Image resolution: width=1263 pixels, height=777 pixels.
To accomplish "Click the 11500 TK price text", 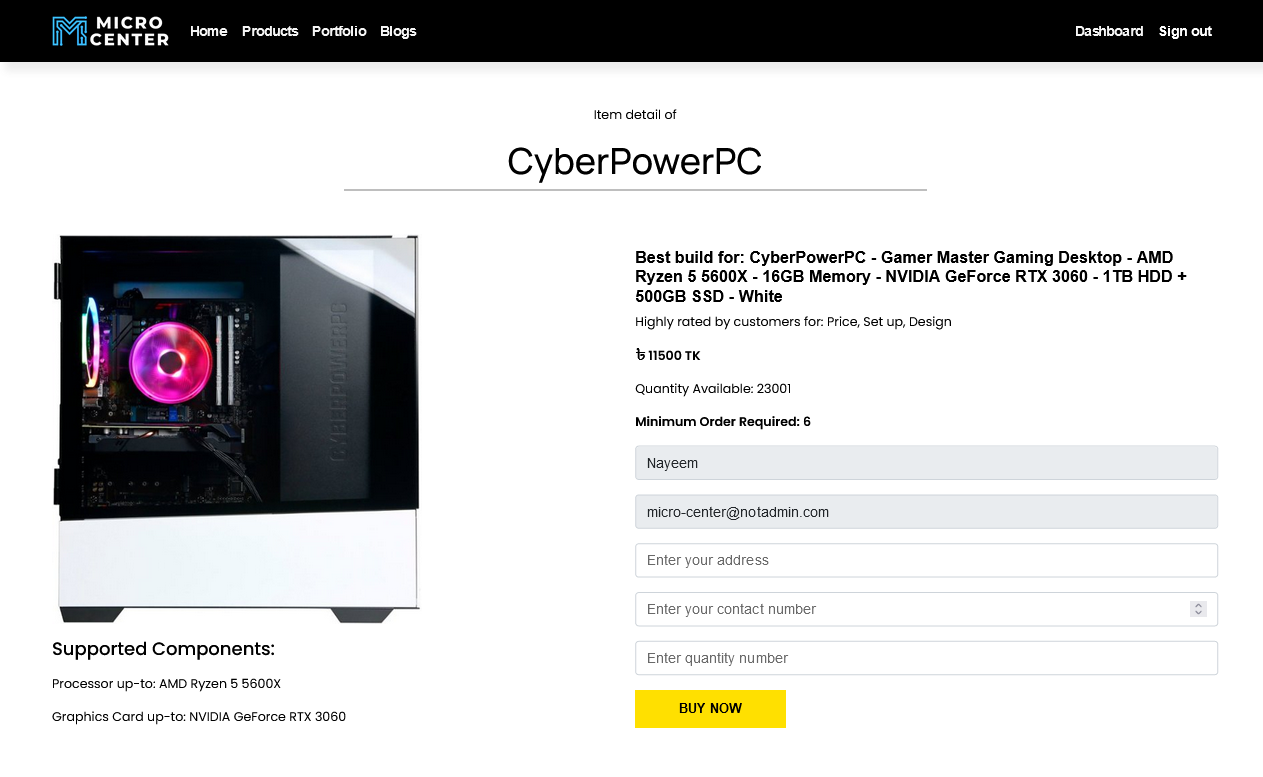I will 668,356.
